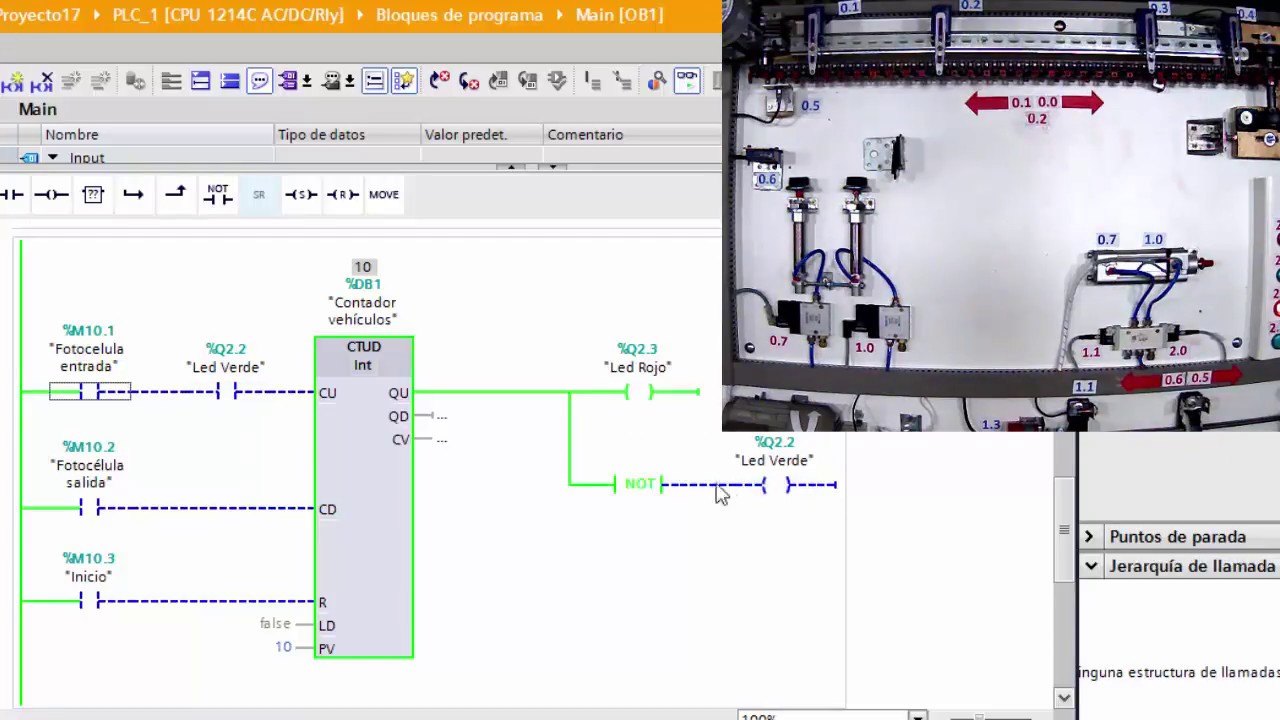This screenshot has height=720, width=1280.
Task: Collapse Jerarquía de llamada section
Action: tap(1090, 566)
